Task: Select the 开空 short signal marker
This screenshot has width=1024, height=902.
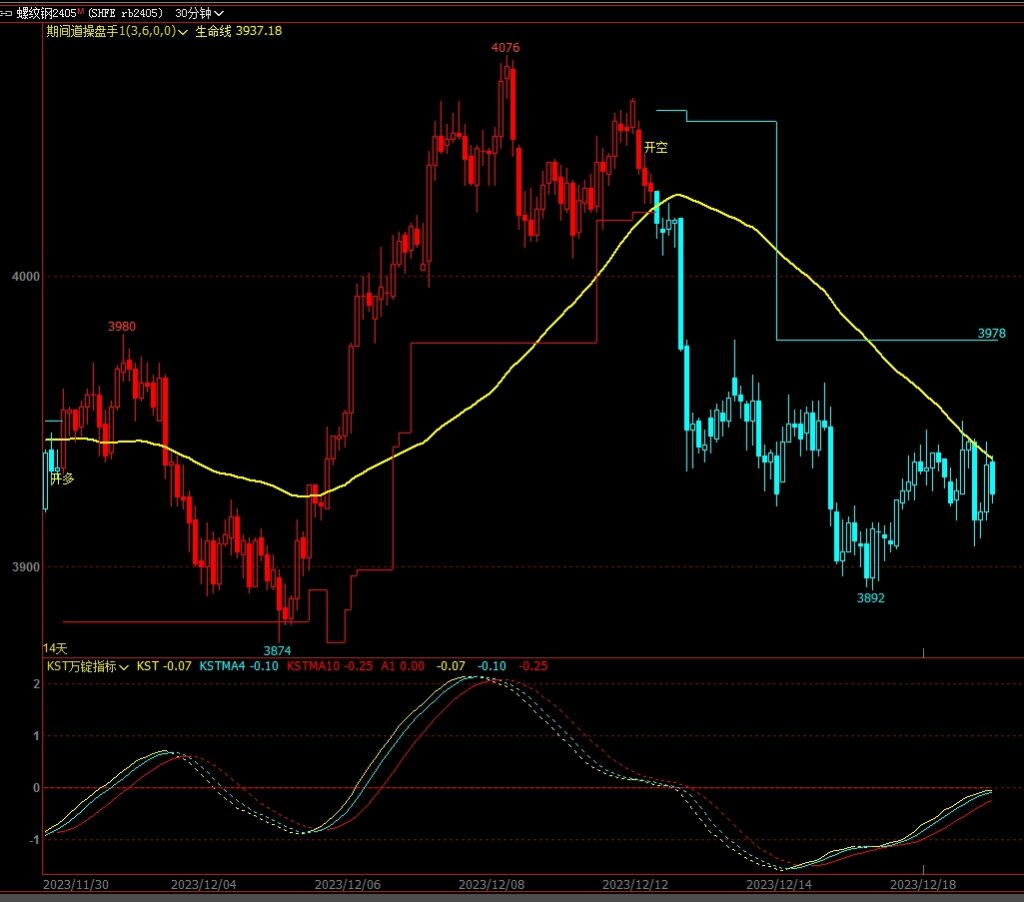Action: click(655, 147)
